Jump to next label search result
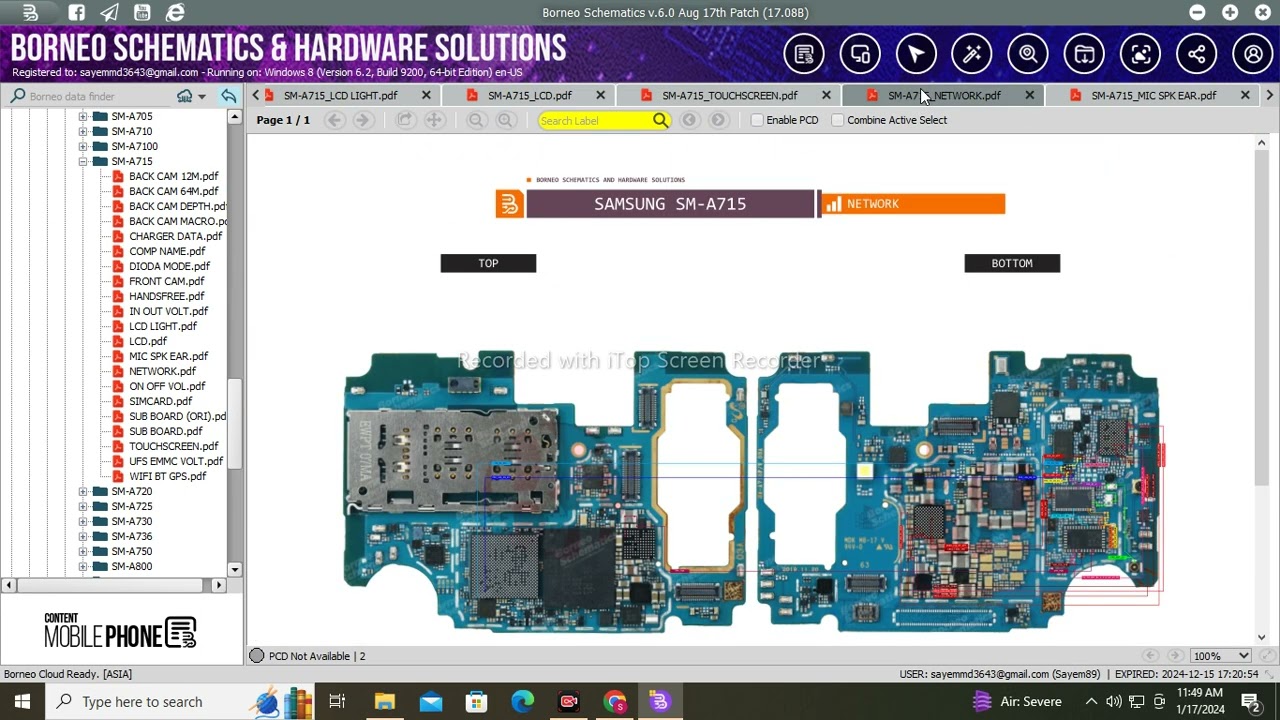Screen dimensions: 1280x720 tap(718, 120)
